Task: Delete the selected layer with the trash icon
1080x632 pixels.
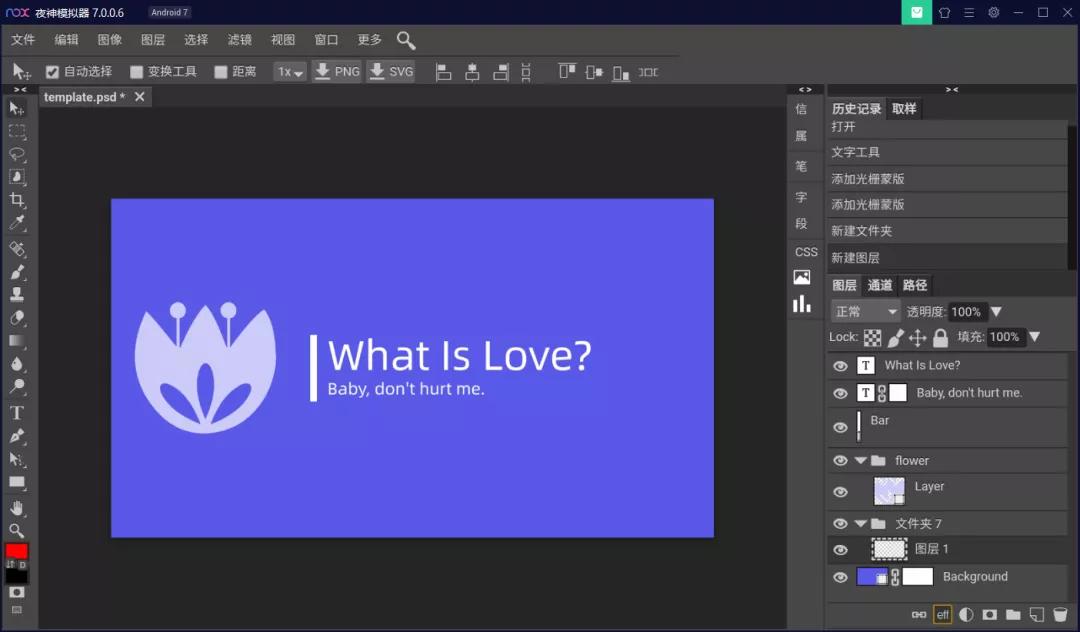Action: click(x=1061, y=614)
